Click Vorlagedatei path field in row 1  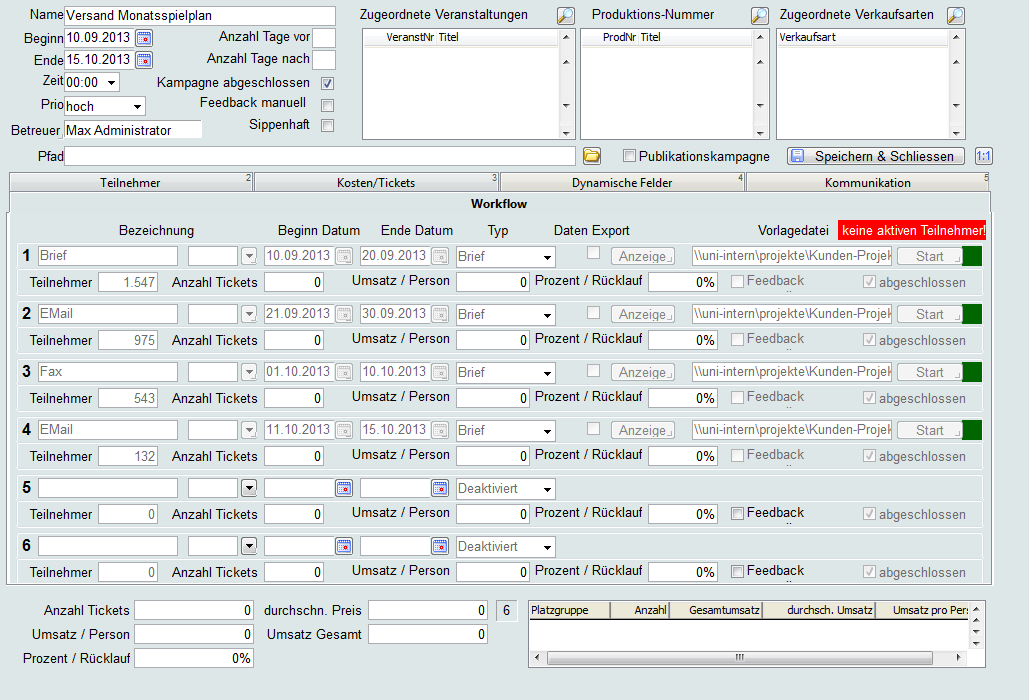(792, 256)
